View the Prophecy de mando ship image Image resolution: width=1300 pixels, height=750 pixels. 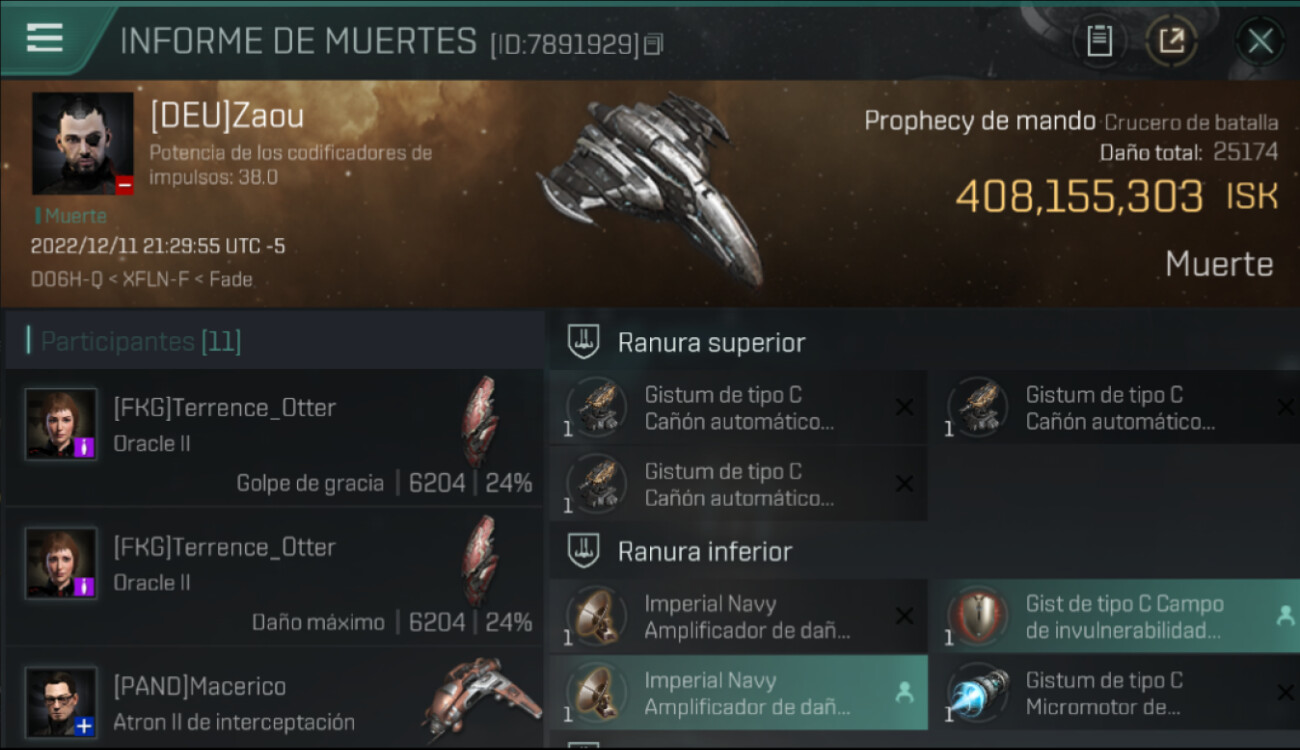click(x=650, y=190)
